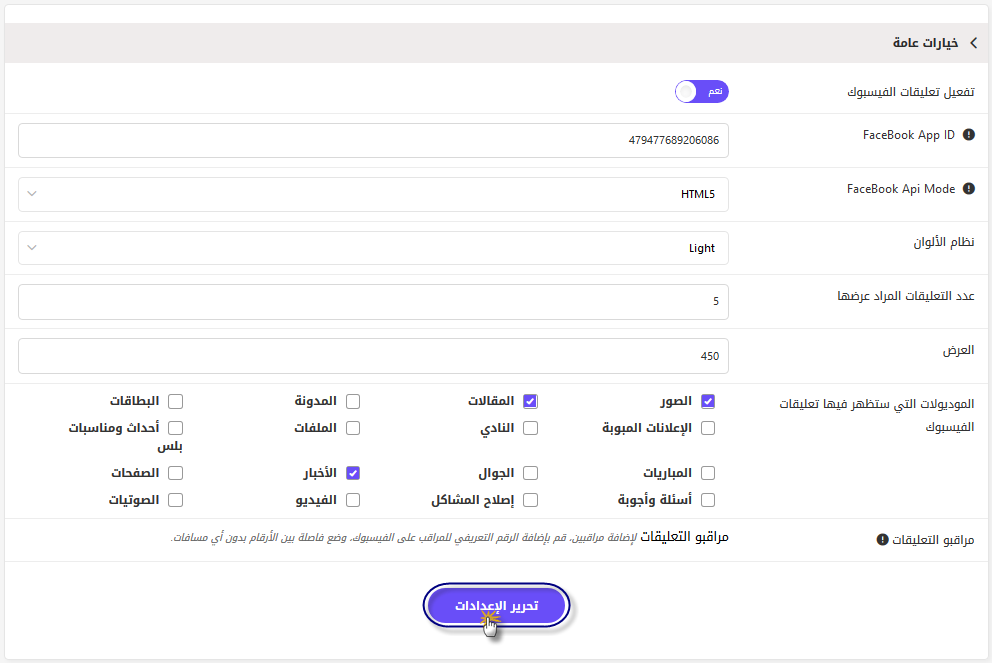
Task: Click the تحرير الإعدادات button
Action: (497, 605)
